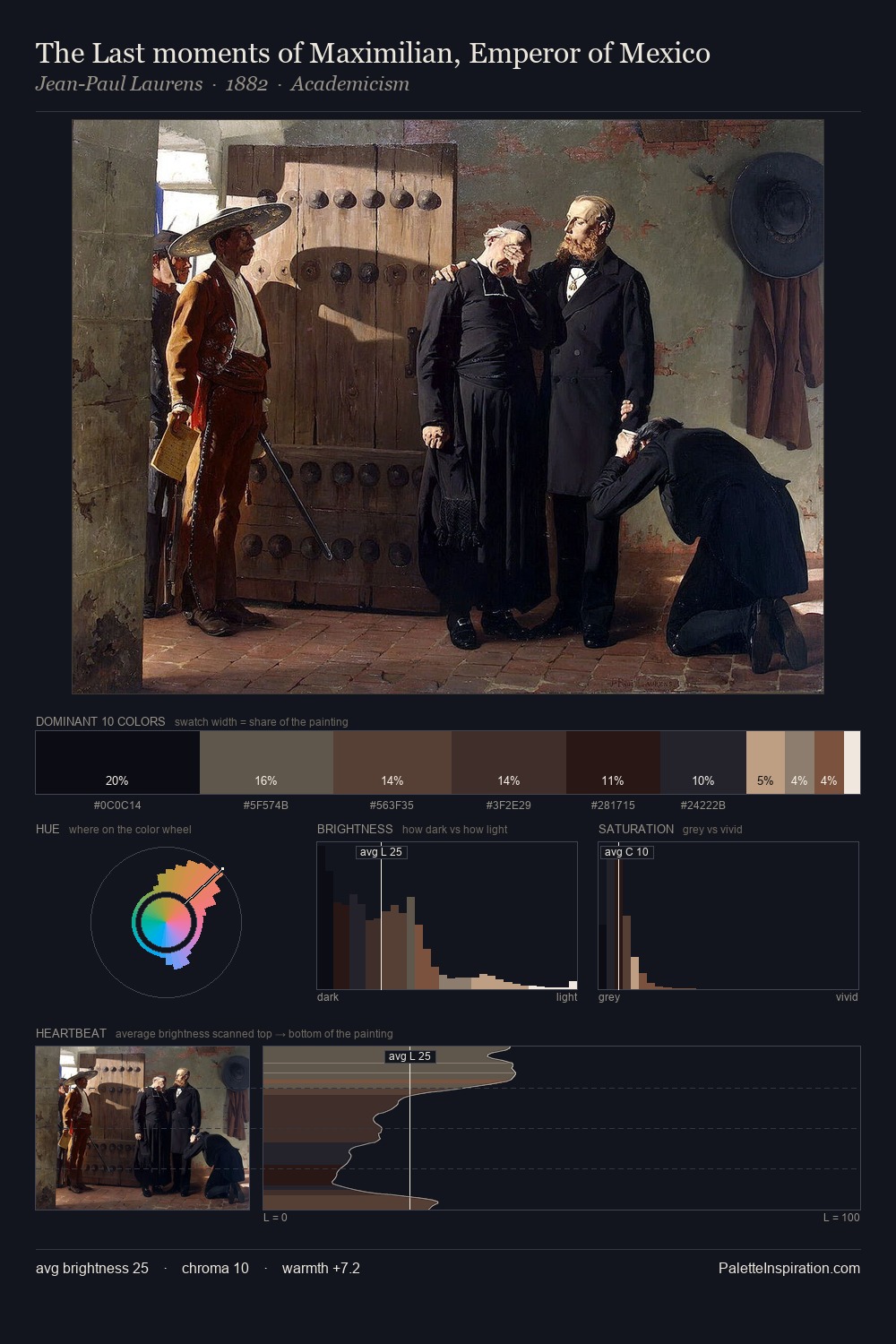Click the 'light' axis label
Screen dimensions: 896x1344
point(567,997)
